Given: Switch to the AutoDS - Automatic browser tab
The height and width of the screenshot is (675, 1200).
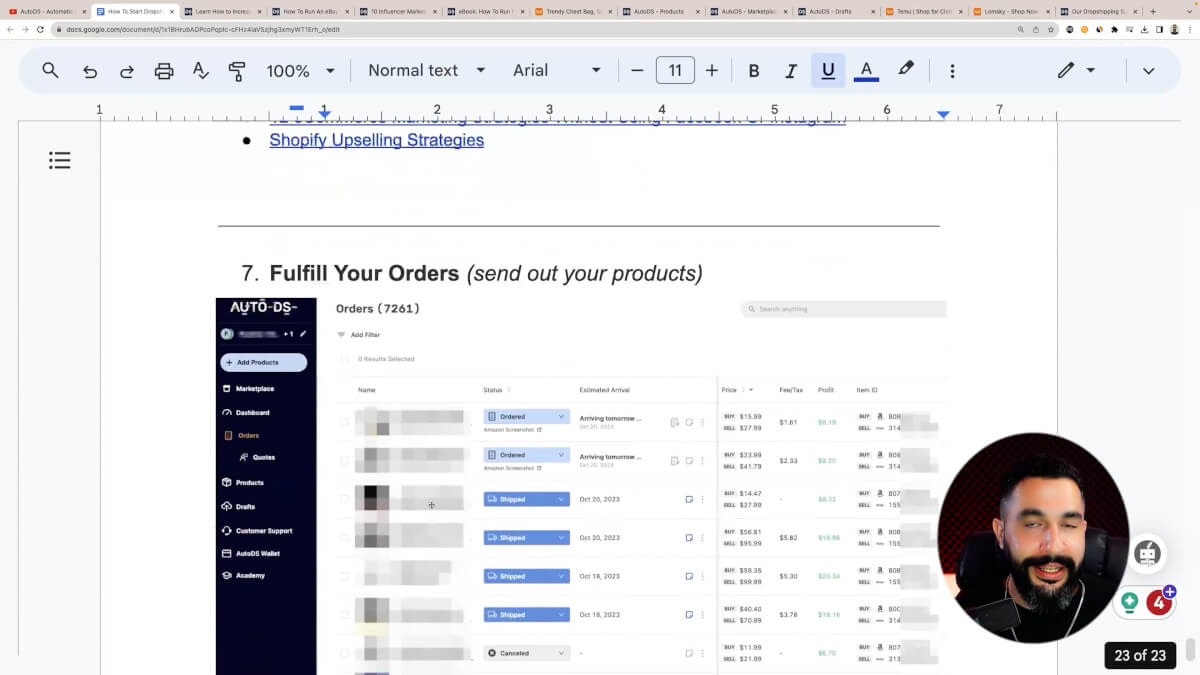Looking at the screenshot, I should pyautogui.click(x=46, y=12).
